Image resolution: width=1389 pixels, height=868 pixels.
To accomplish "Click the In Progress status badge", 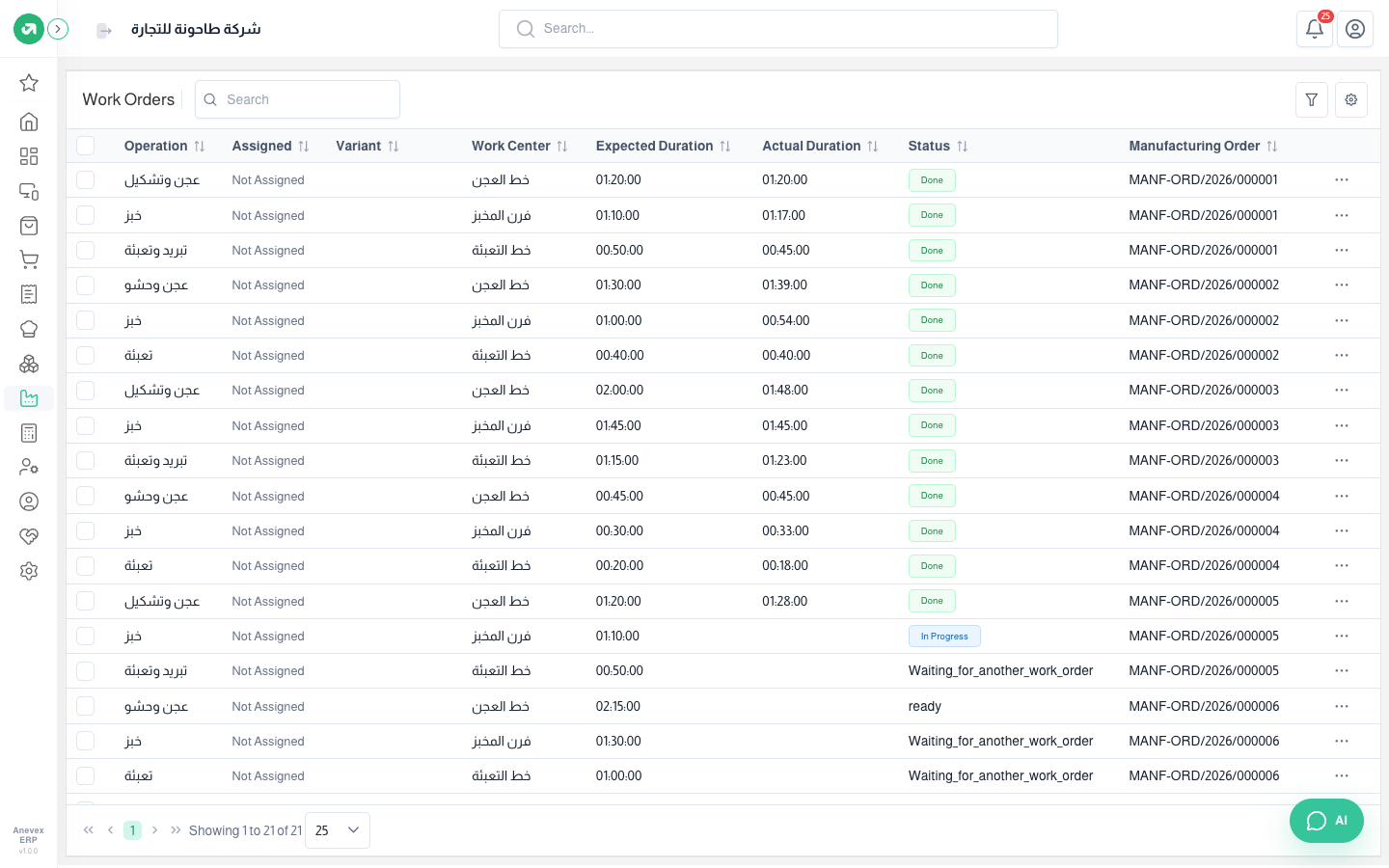I will pos(944,637).
